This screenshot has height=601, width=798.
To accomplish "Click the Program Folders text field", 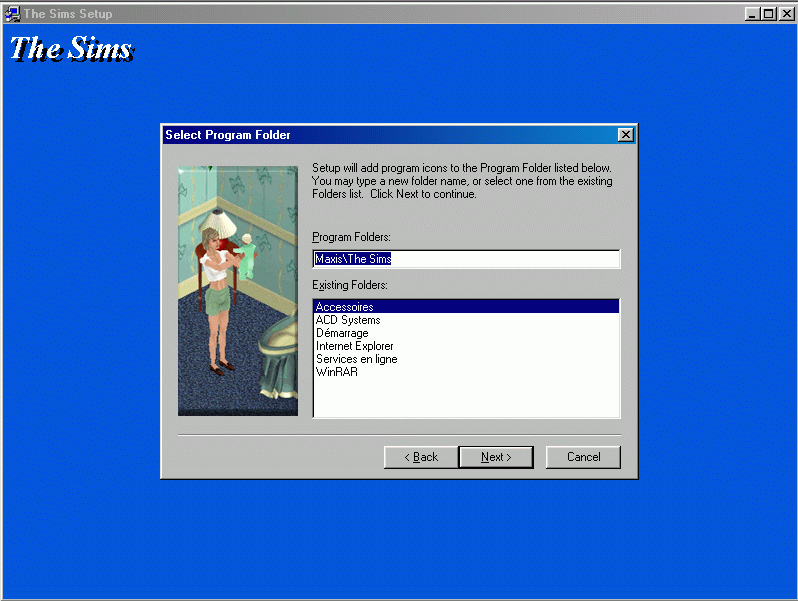I will coord(466,259).
